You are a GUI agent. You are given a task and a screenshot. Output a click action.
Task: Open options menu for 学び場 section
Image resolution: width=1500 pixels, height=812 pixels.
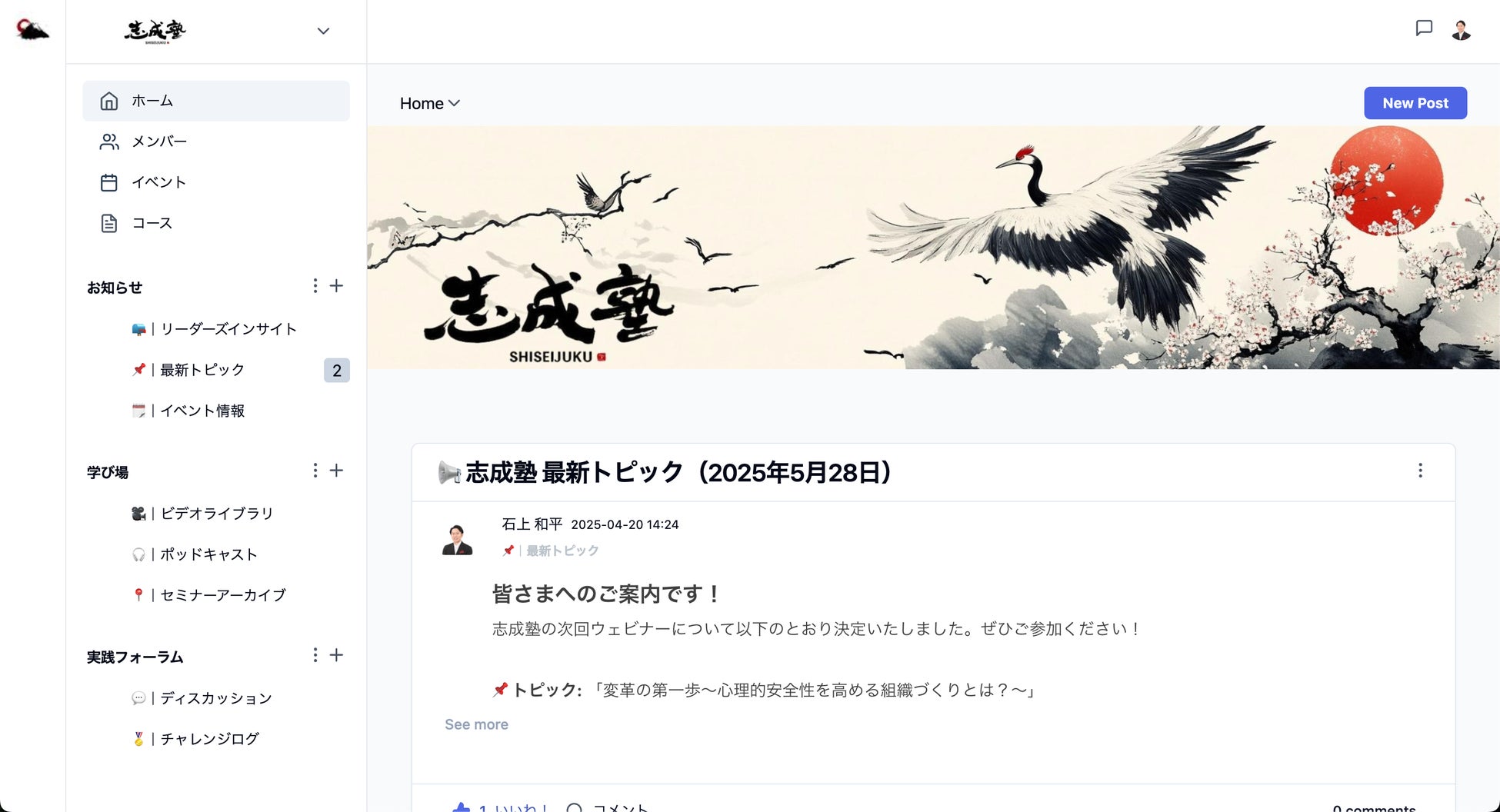(315, 471)
